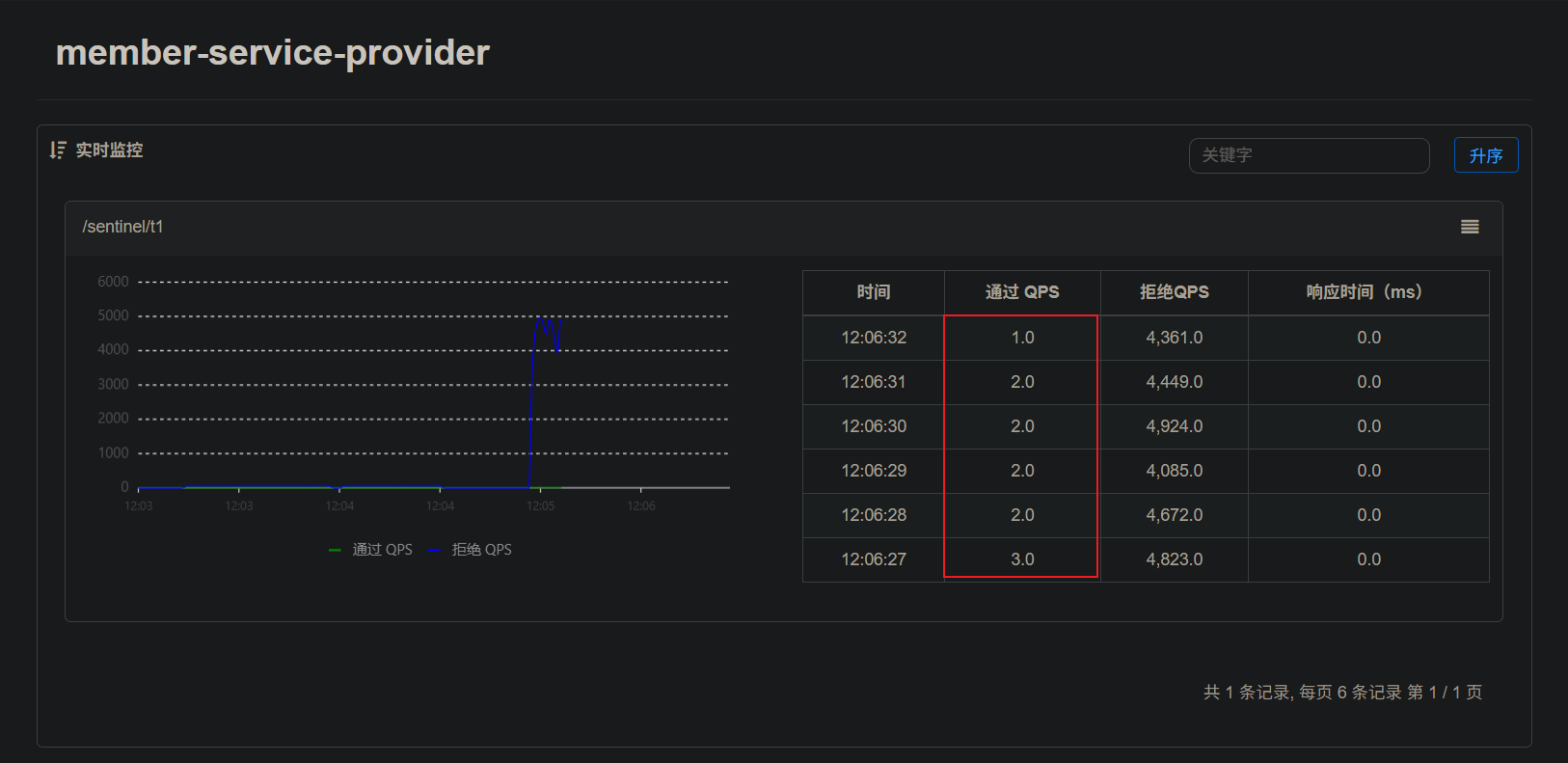This screenshot has height=763, width=1568.
Task: Click the 5000 y-axis label
Action: [x=113, y=315]
